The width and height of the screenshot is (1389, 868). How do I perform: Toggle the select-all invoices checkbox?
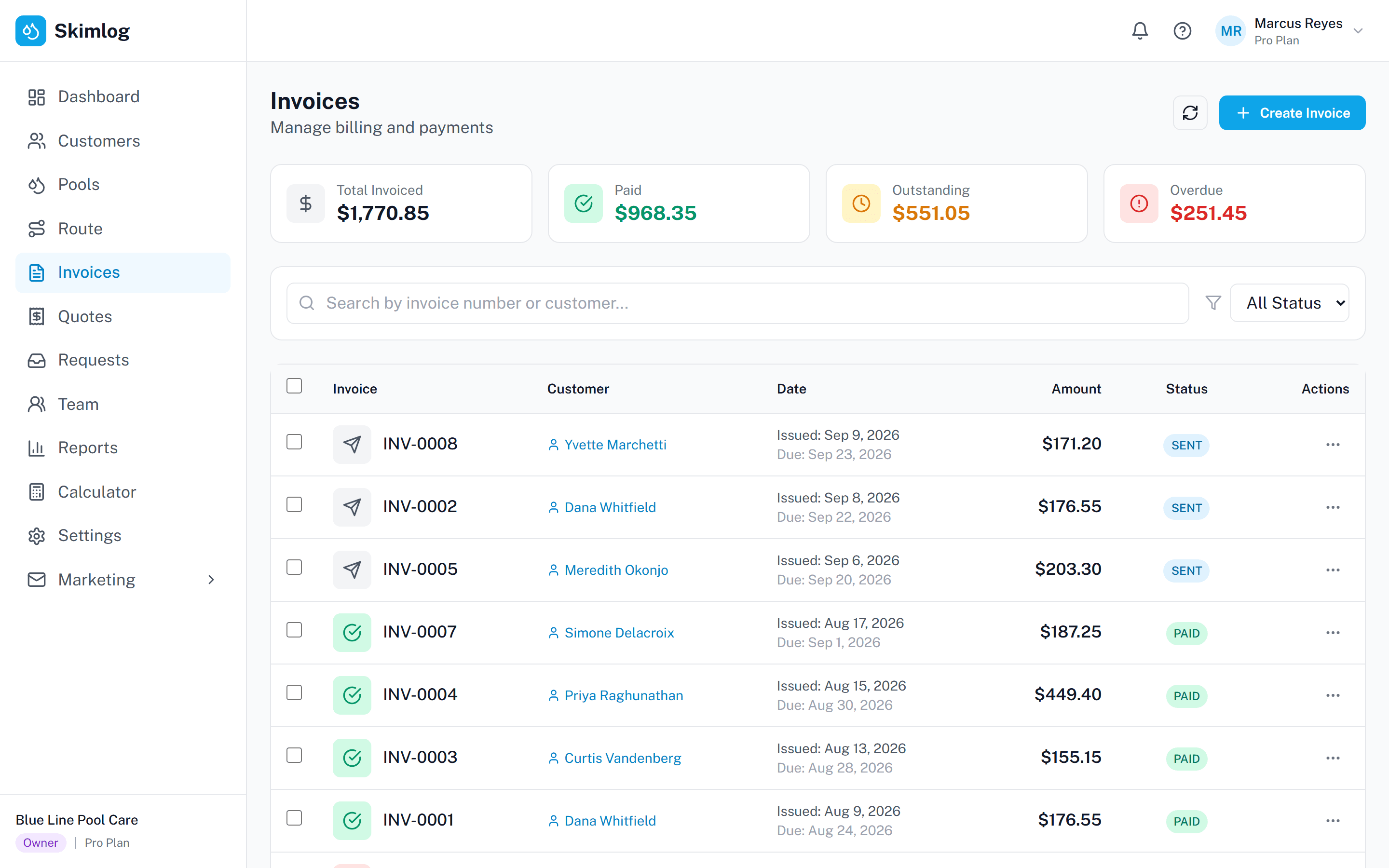coord(294,386)
